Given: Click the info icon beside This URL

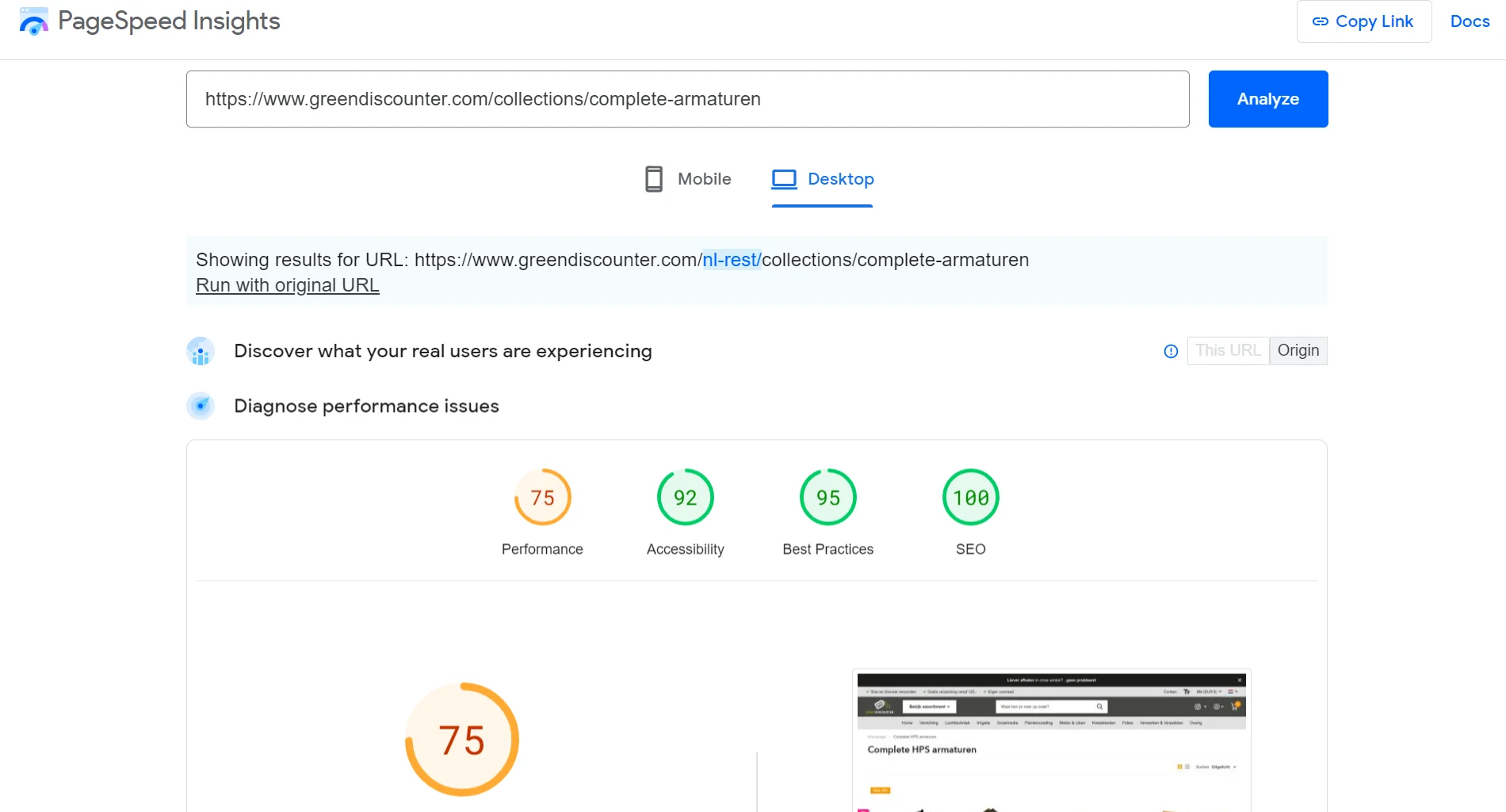Looking at the screenshot, I should coord(1171,351).
